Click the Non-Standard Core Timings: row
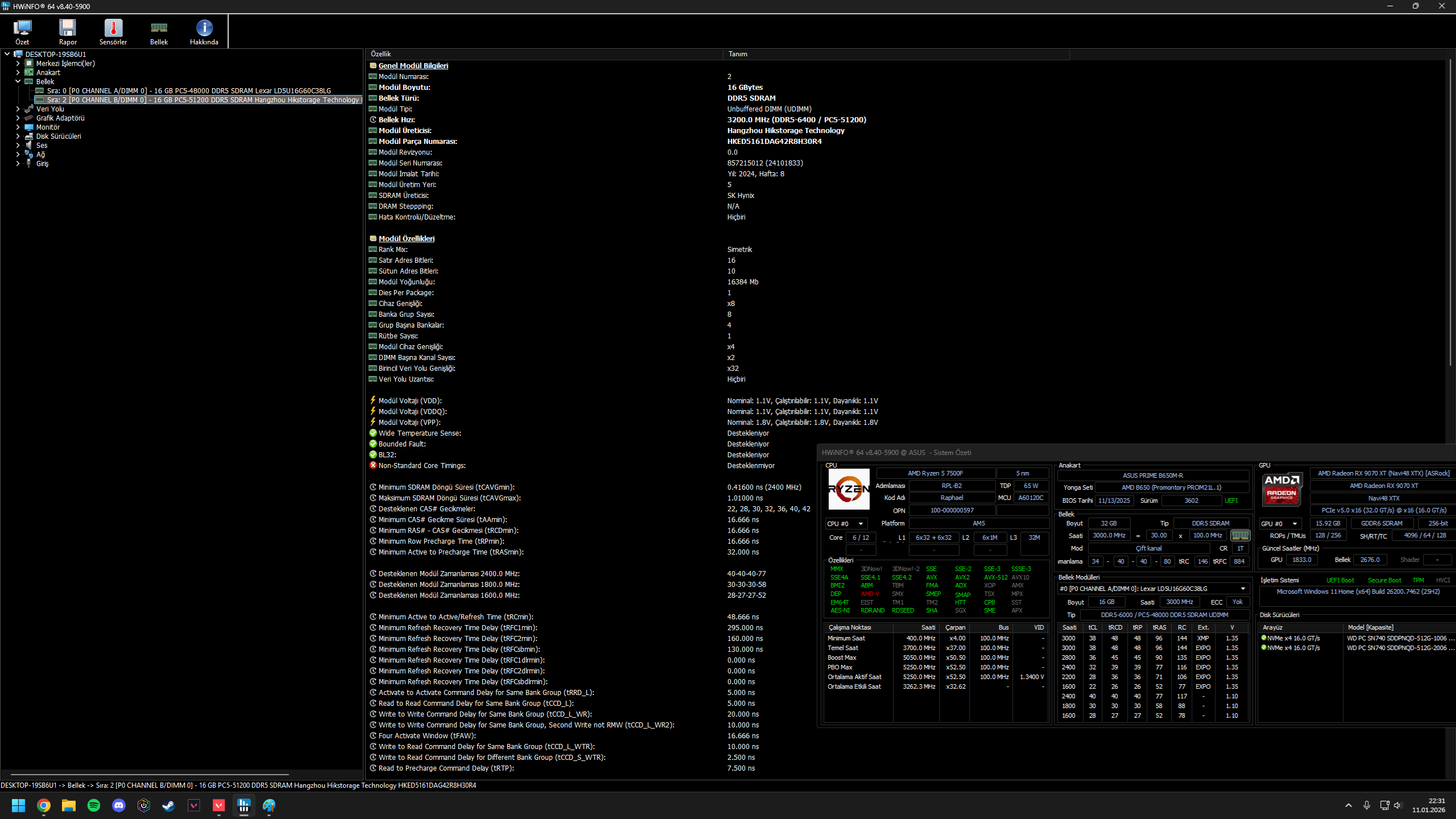Screen dimensions: 1456x819 (422, 465)
